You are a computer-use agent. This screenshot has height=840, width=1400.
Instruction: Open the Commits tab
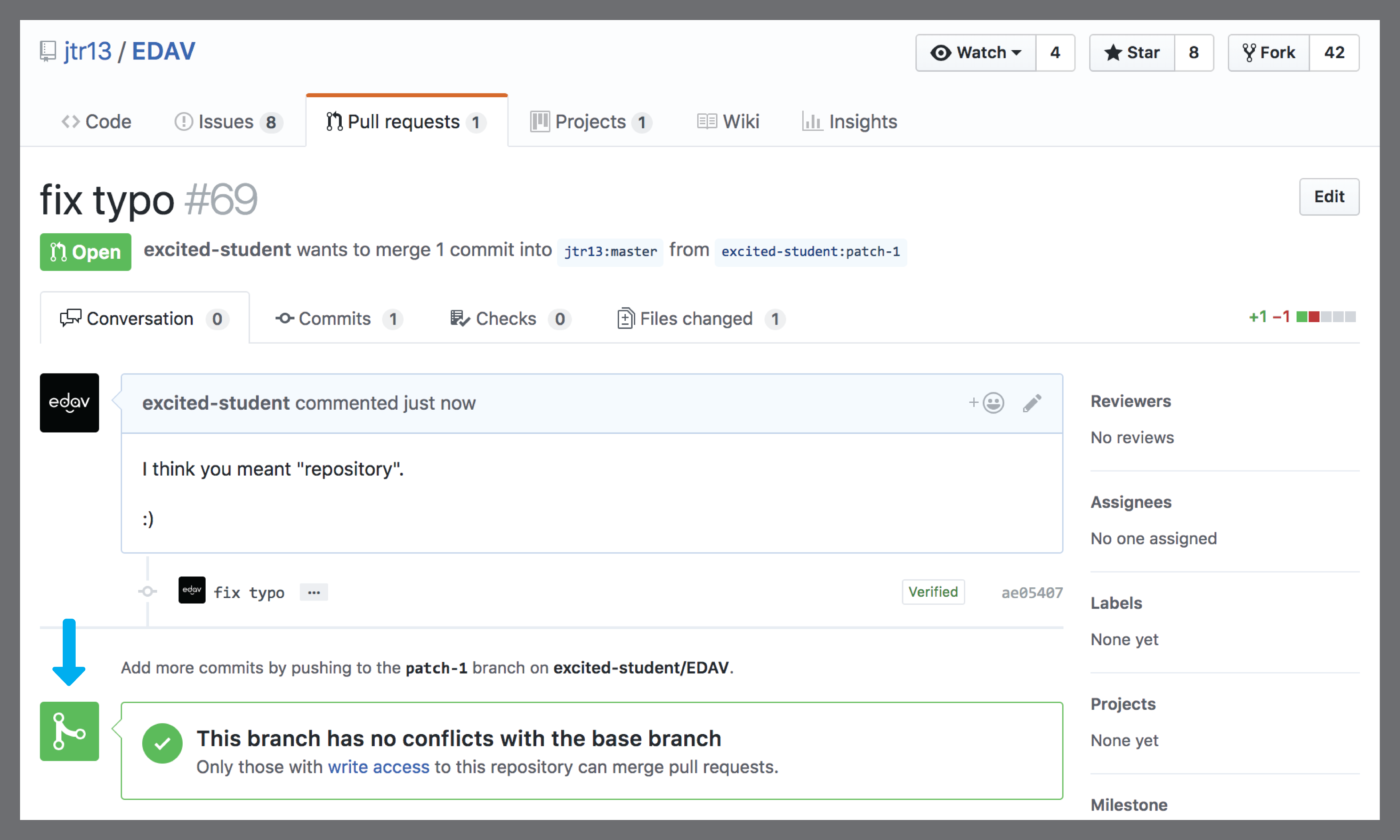point(339,319)
